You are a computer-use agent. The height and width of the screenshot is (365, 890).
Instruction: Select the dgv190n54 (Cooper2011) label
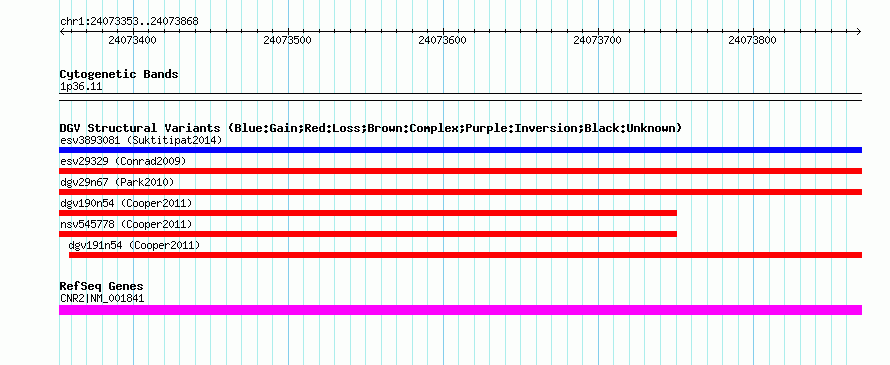pos(126,203)
